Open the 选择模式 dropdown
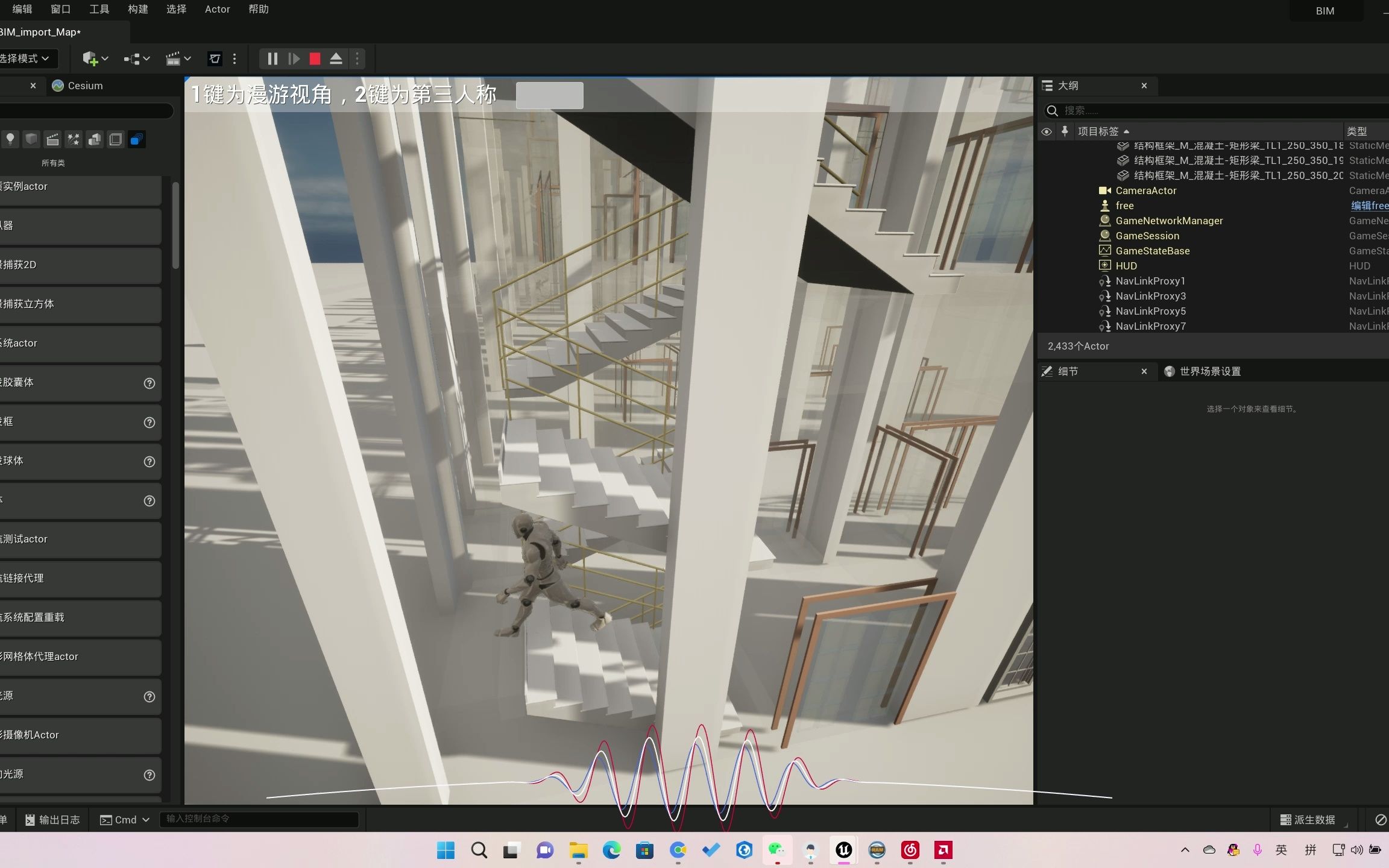This screenshot has height=868, width=1389. tap(28, 58)
